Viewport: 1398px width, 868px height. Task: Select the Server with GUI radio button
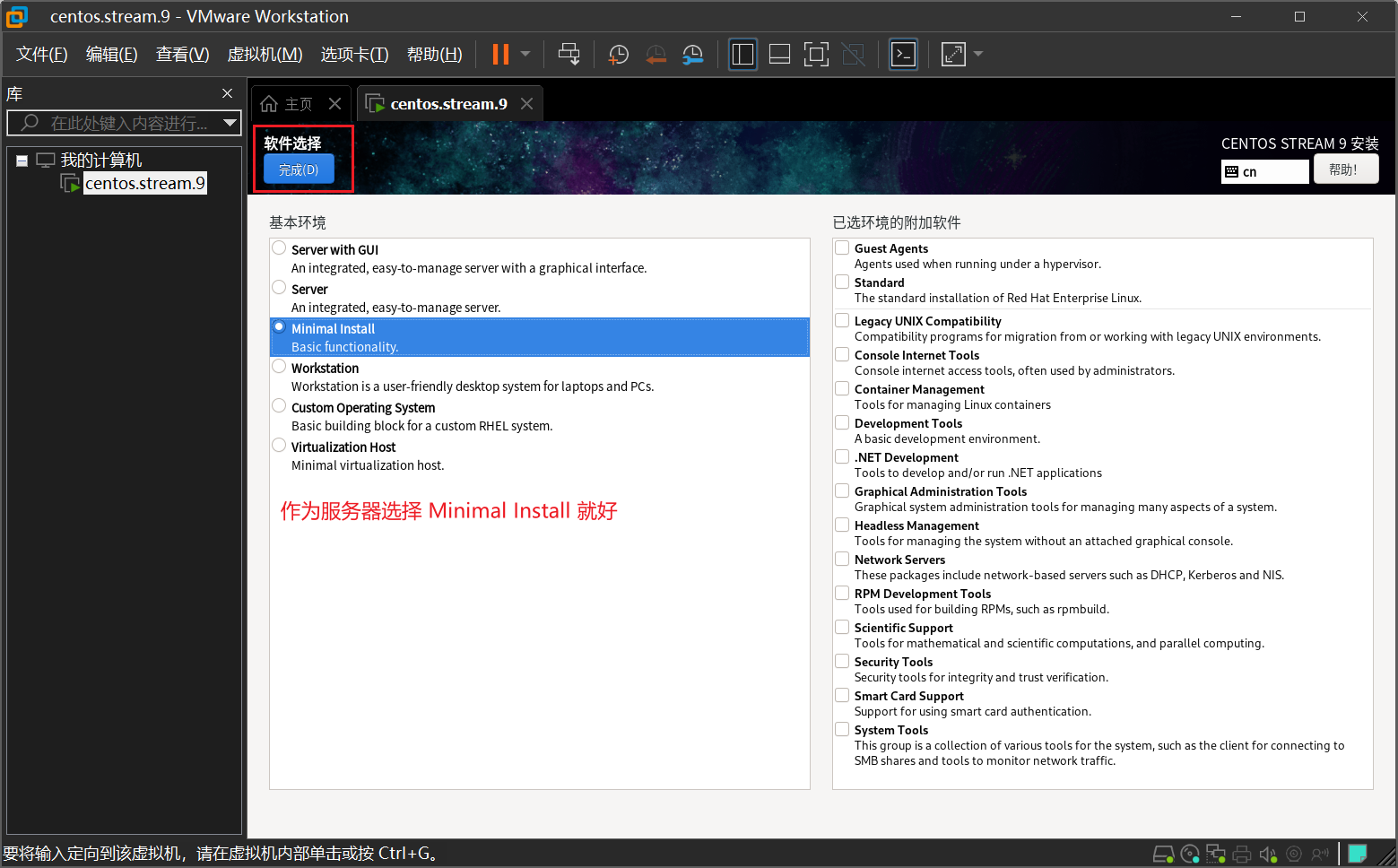pos(280,248)
